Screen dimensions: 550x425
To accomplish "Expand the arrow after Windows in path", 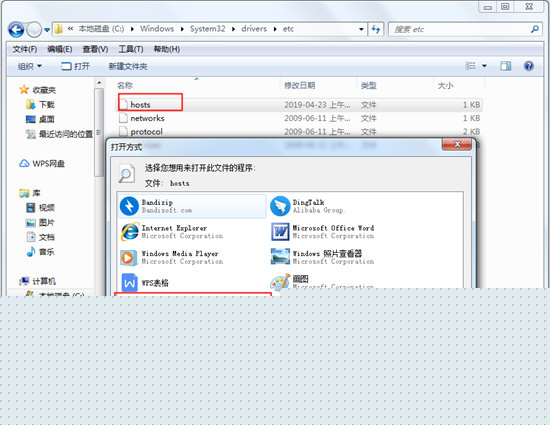I will pos(182,29).
